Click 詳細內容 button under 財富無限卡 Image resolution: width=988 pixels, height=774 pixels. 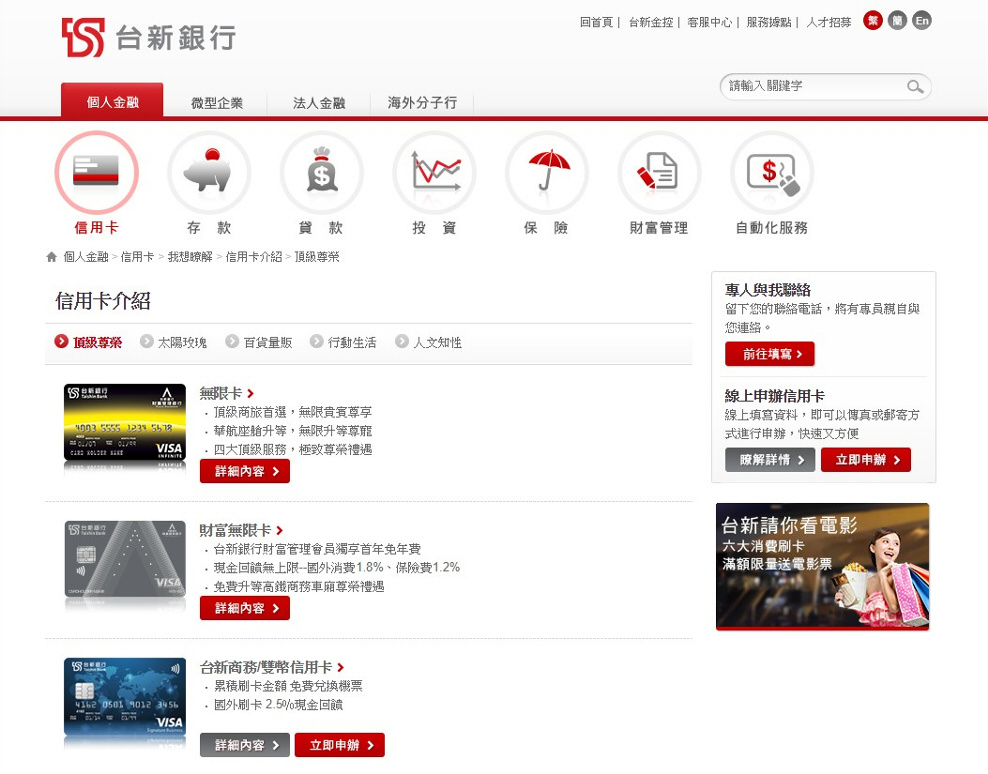245,608
